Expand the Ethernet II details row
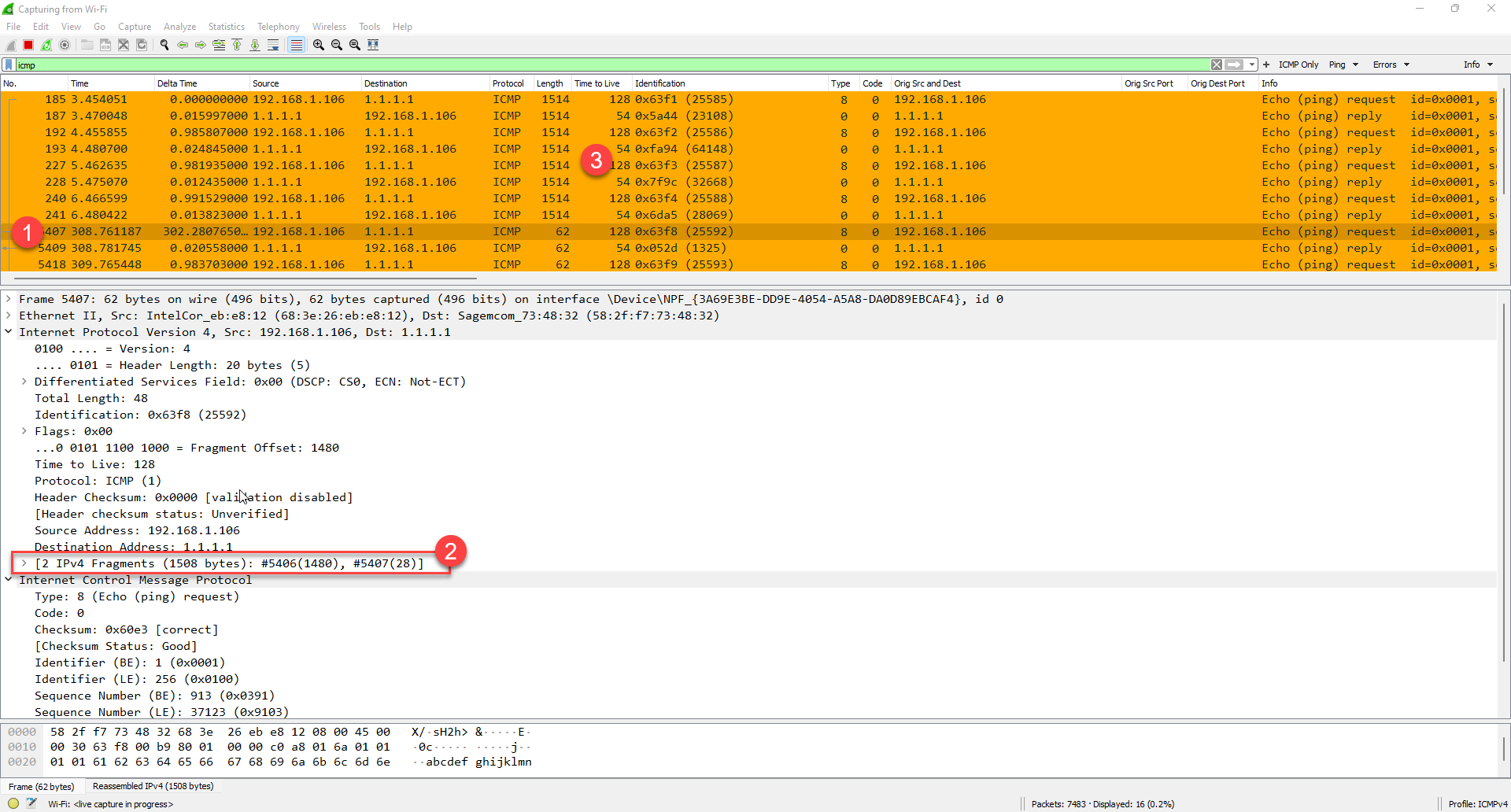This screenshot has height=812, width=1511. coord(9,316)
